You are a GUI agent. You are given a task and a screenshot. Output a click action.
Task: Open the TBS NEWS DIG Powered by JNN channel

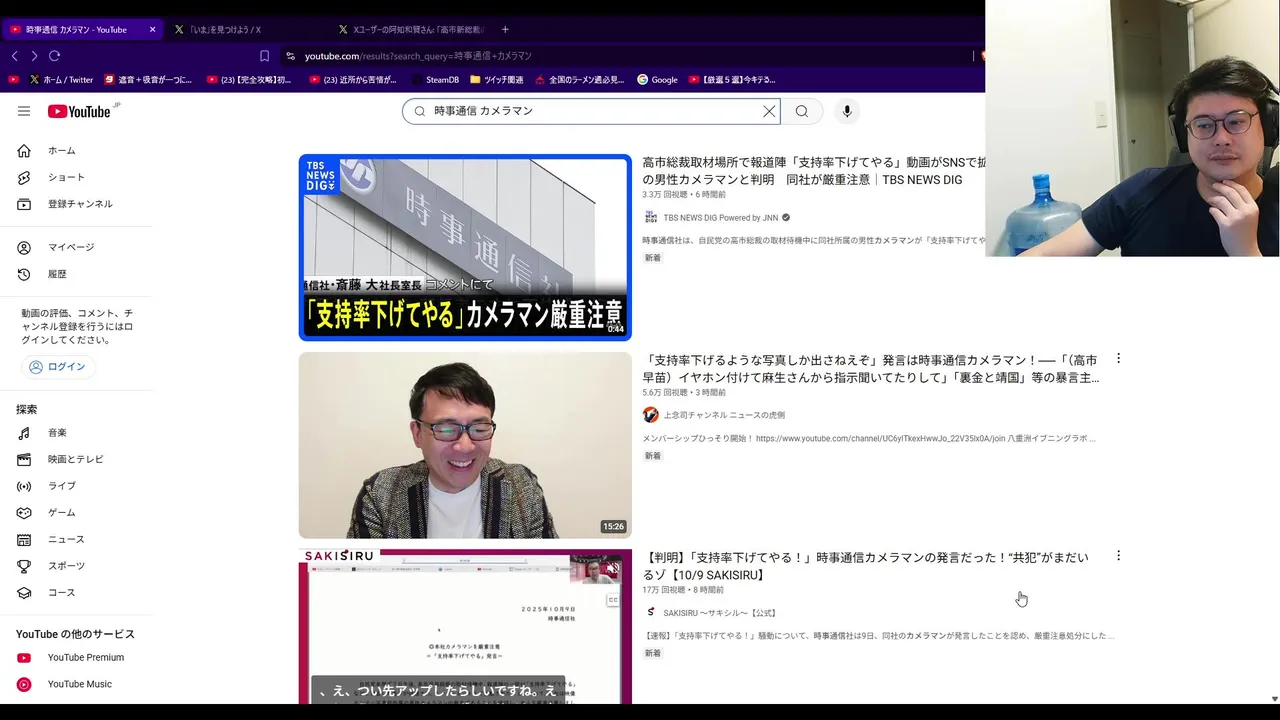[720, 218]
